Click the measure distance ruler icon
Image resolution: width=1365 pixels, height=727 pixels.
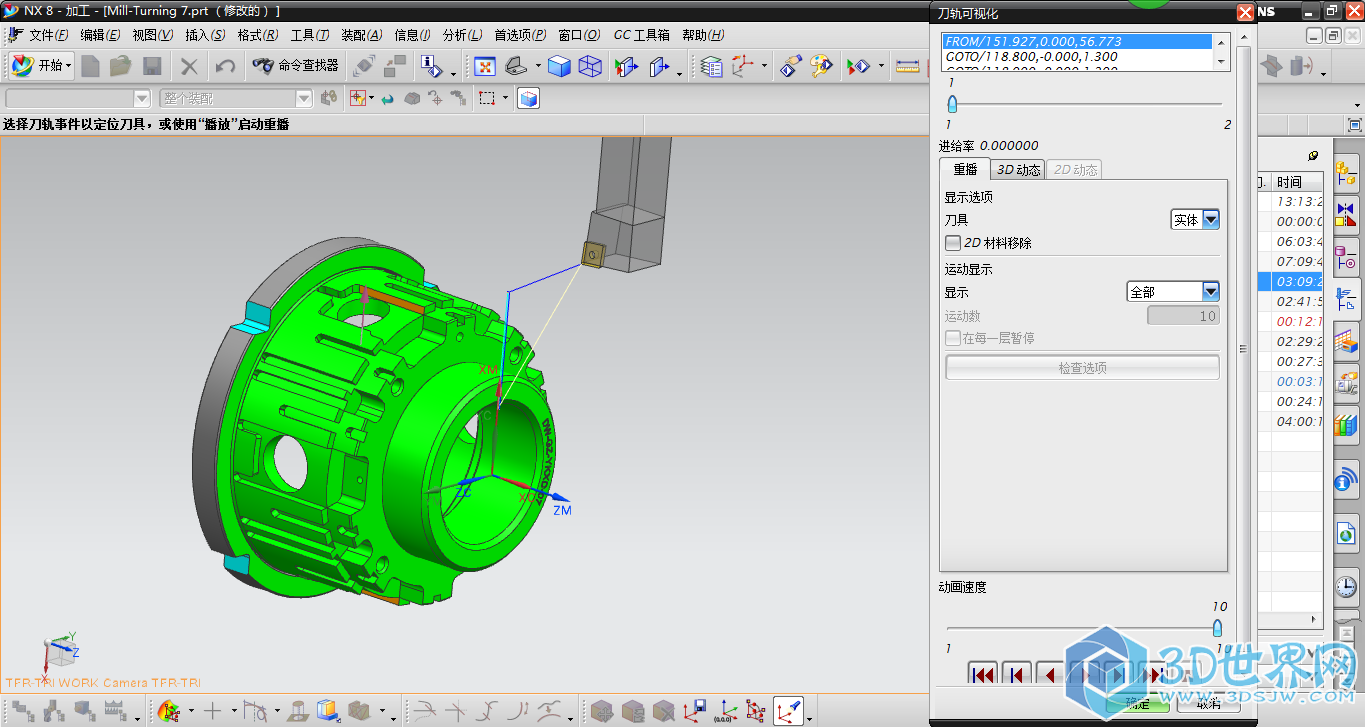coord(908,67)
